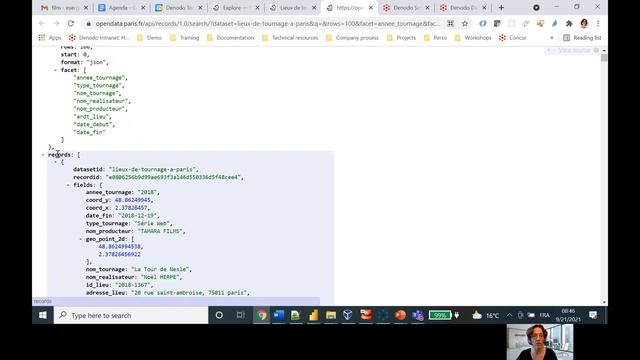Screen dimensions: 640x360
Task: Open Chrome's three-dot menu
Action: click(598, 24)
